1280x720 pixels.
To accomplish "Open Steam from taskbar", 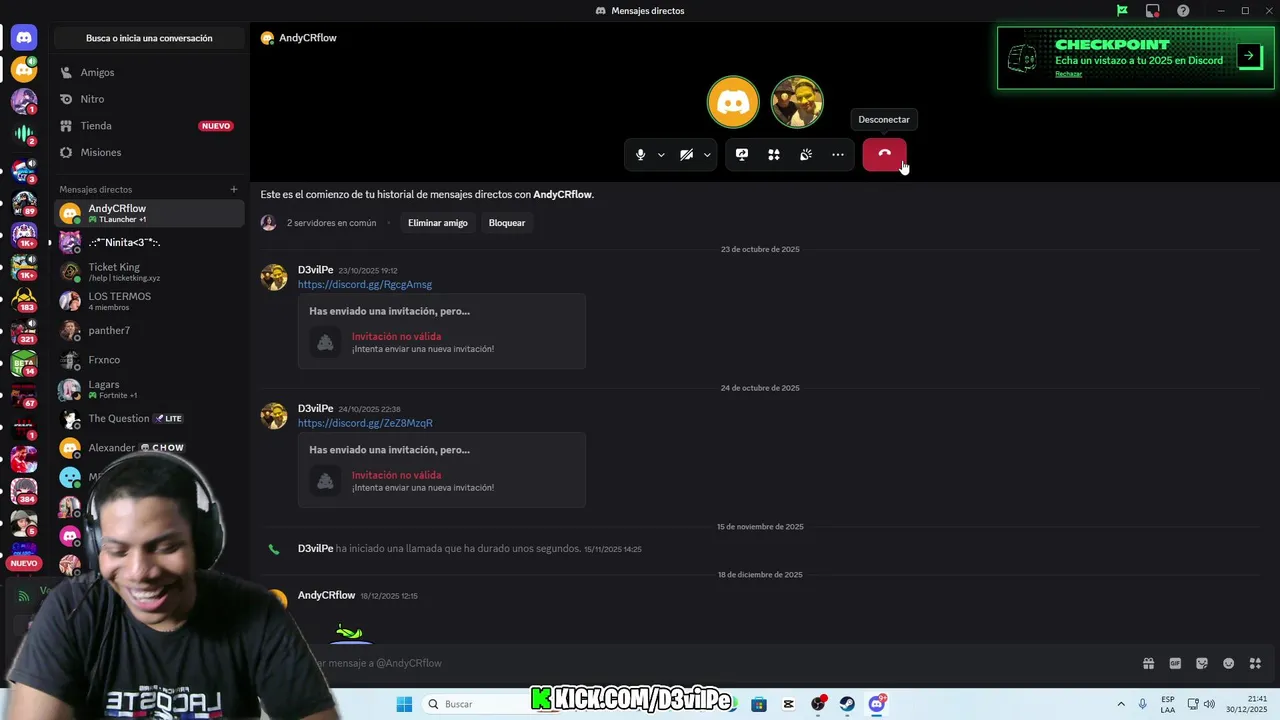I will coord(847,704).
